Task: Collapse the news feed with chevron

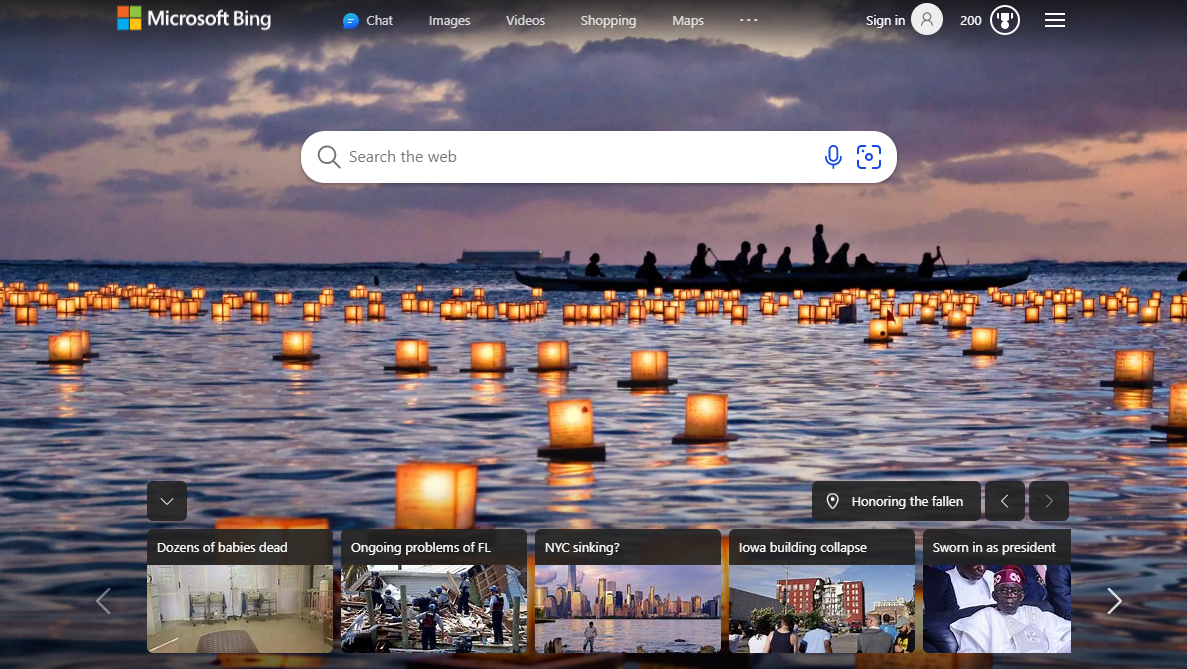Action: coord(167,501)
